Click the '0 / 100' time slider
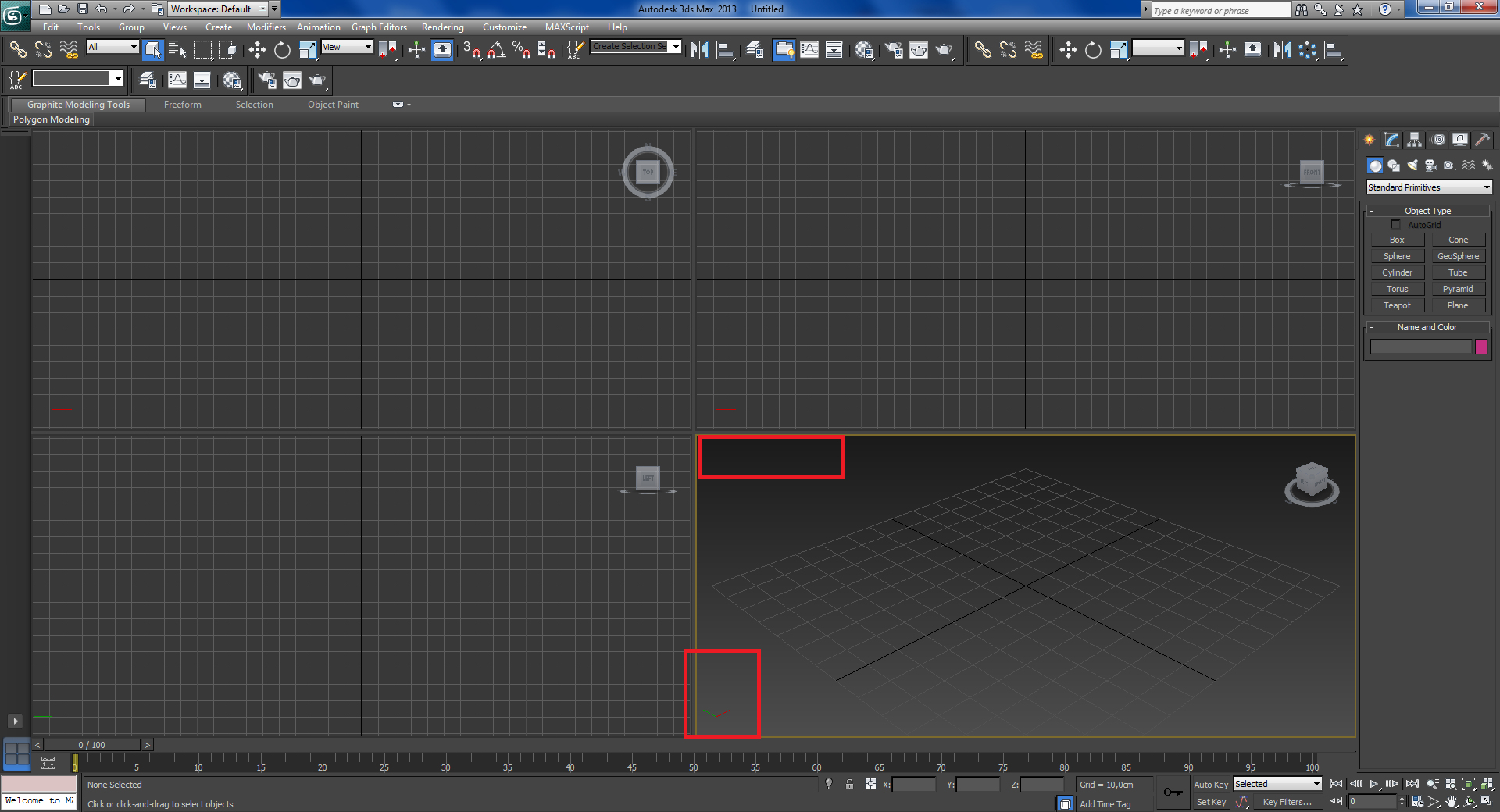 point(91,745)
